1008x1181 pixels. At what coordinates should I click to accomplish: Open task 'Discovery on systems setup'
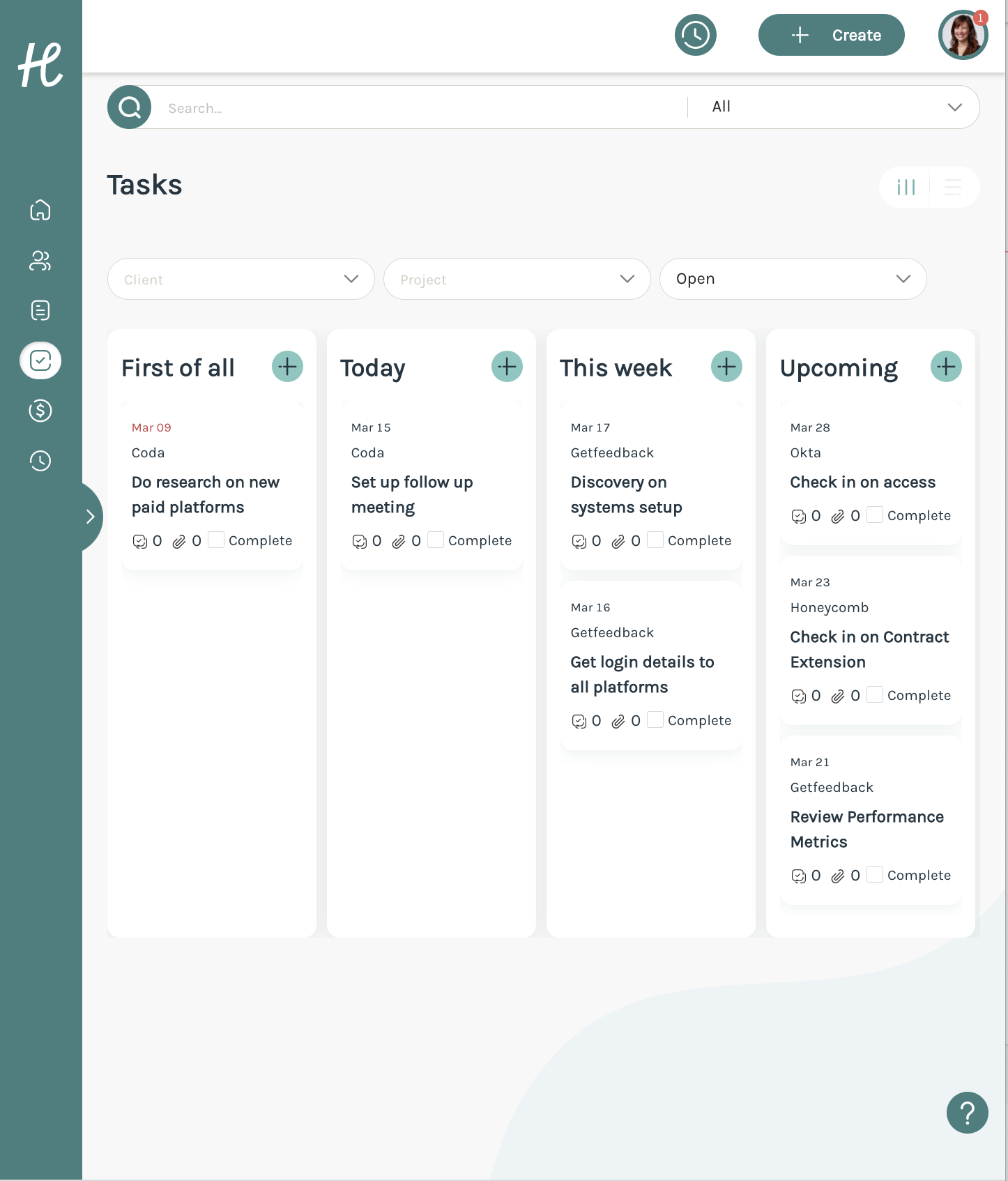pos(626,495)
